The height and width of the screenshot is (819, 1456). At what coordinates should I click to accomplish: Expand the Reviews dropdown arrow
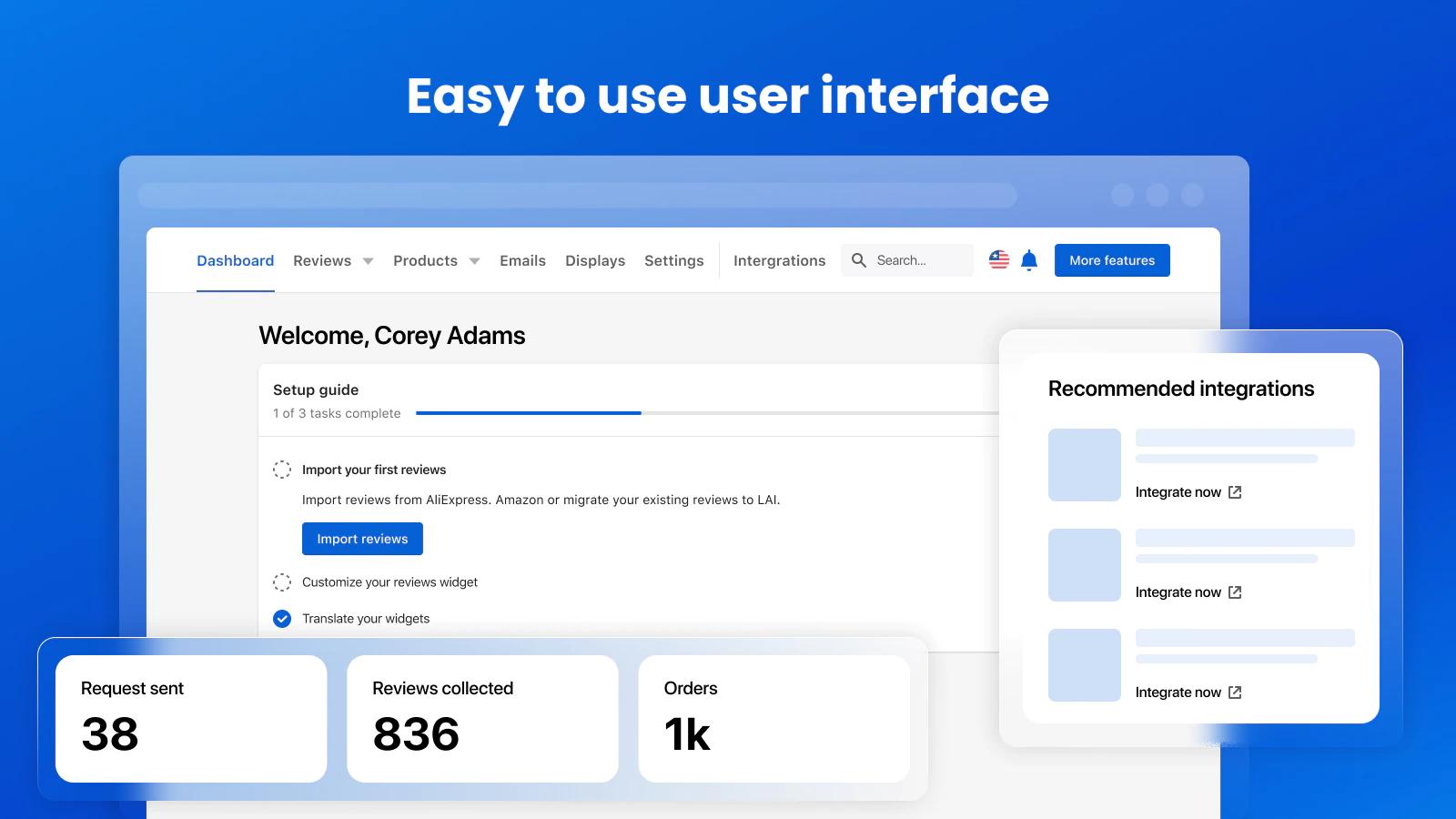tap(368, 261)
